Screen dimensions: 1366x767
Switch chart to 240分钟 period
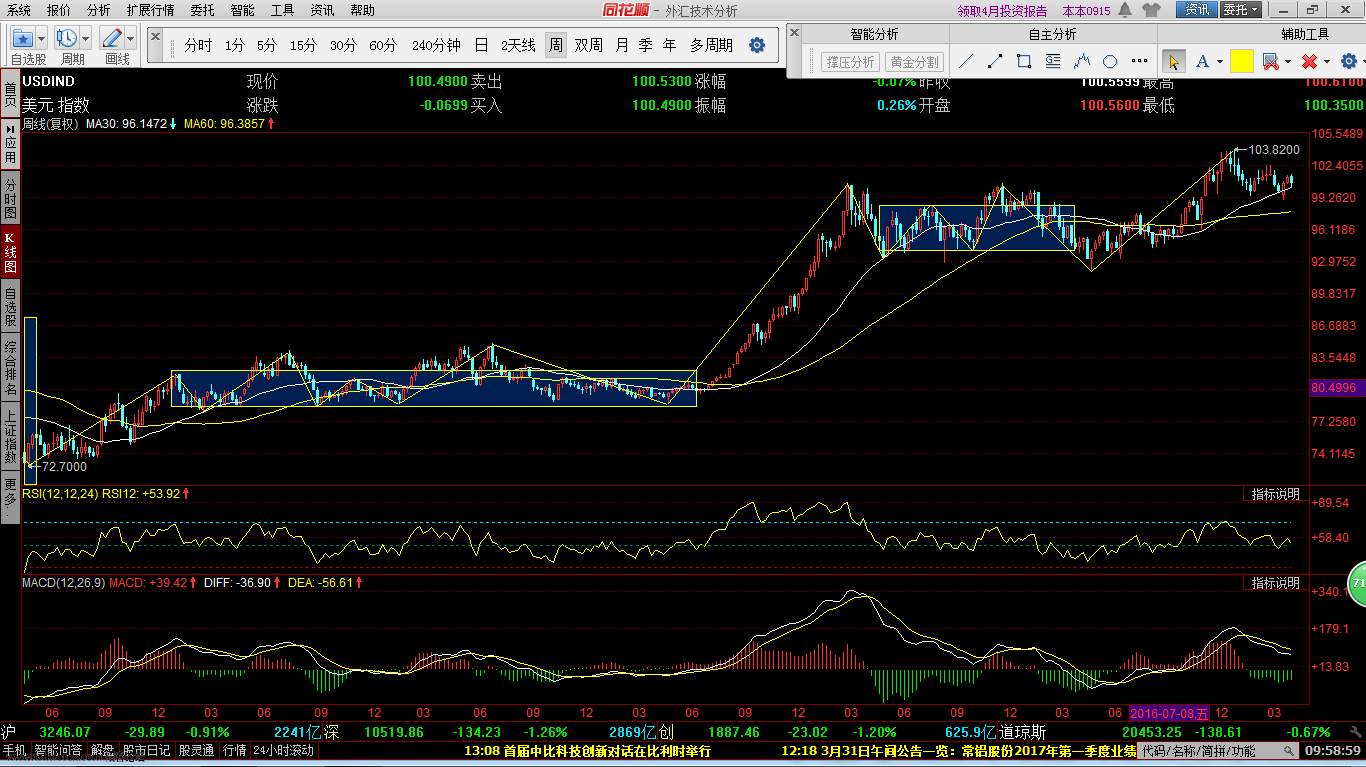click(x=436, y=45)
